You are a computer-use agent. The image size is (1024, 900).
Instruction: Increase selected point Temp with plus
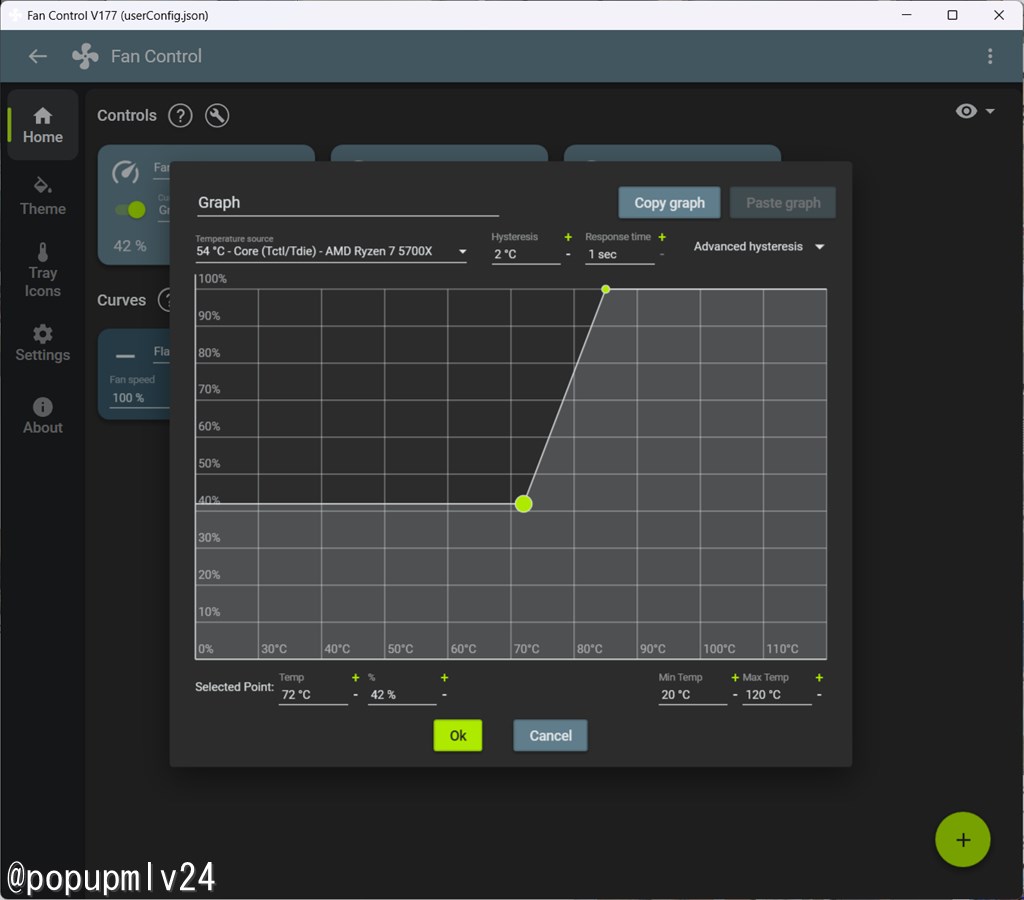(x=355, y=678)
